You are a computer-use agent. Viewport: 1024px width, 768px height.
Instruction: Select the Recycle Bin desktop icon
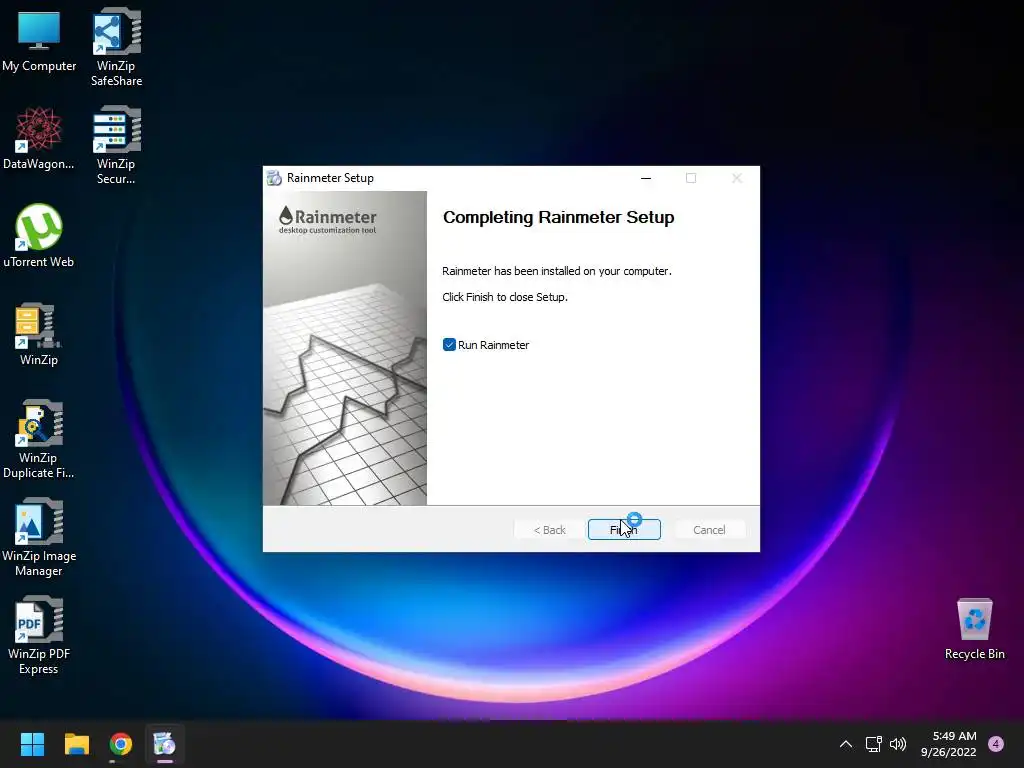coord(974,628)
